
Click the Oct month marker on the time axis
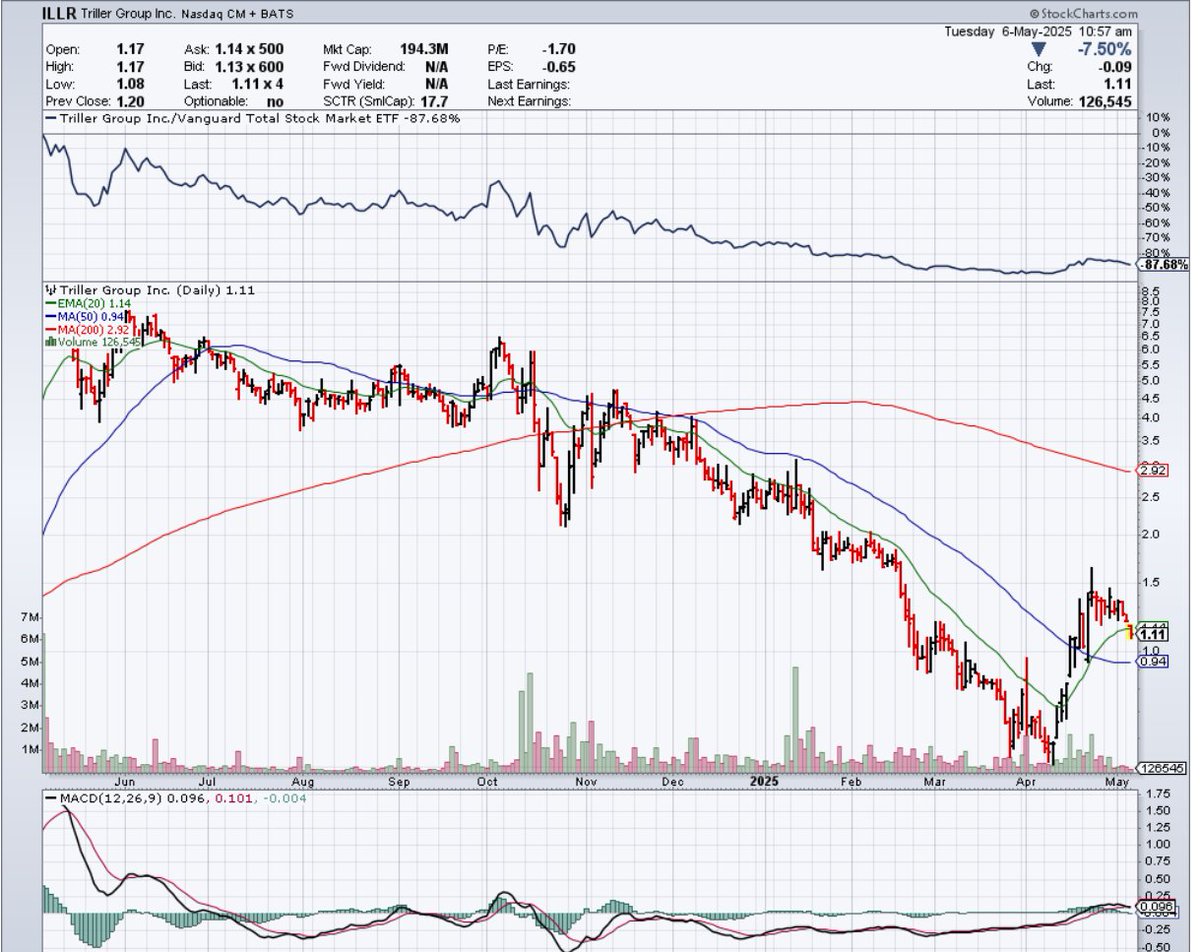tap(489, 783)
